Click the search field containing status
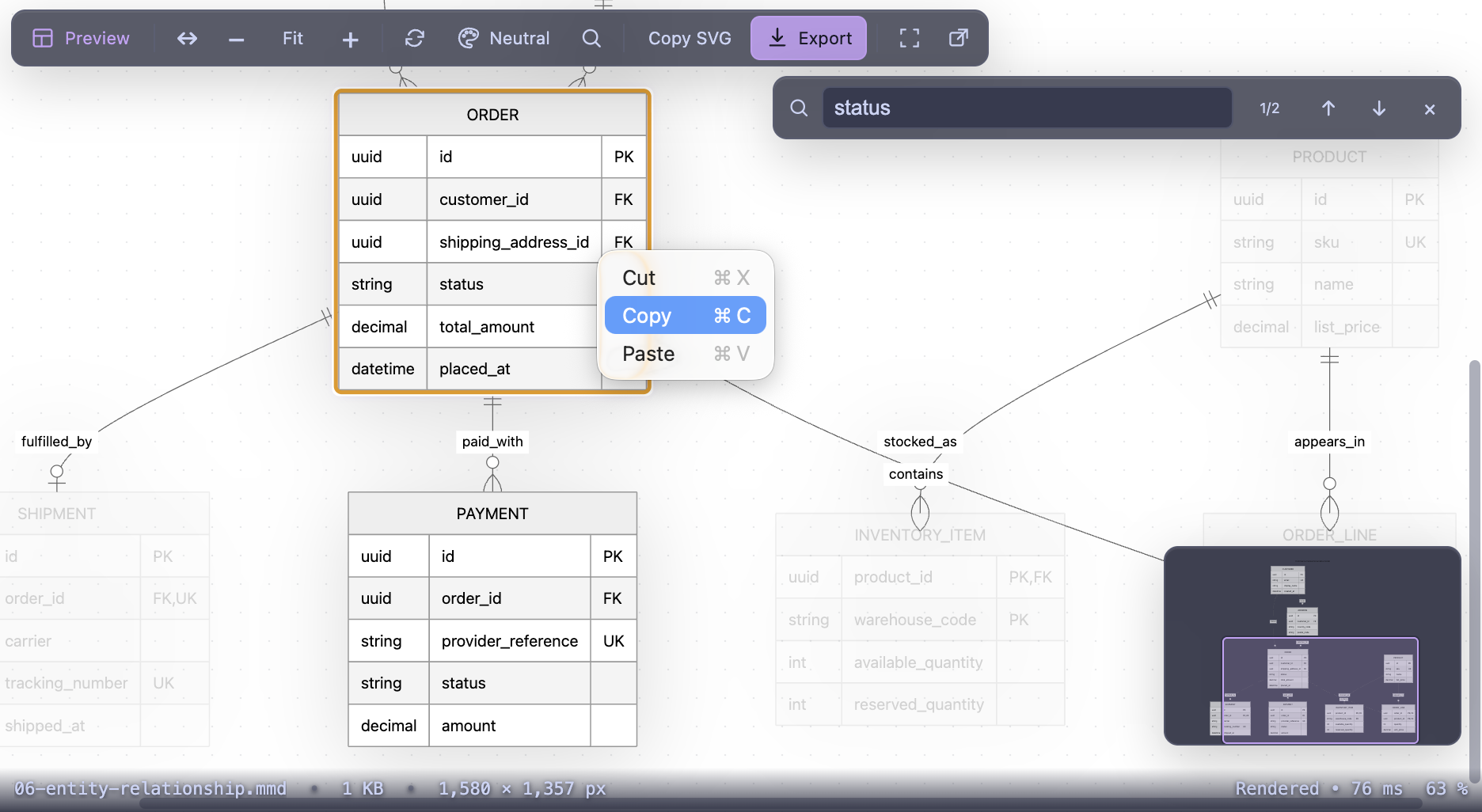This screenshot has width=1482, height=812. 1027,108
